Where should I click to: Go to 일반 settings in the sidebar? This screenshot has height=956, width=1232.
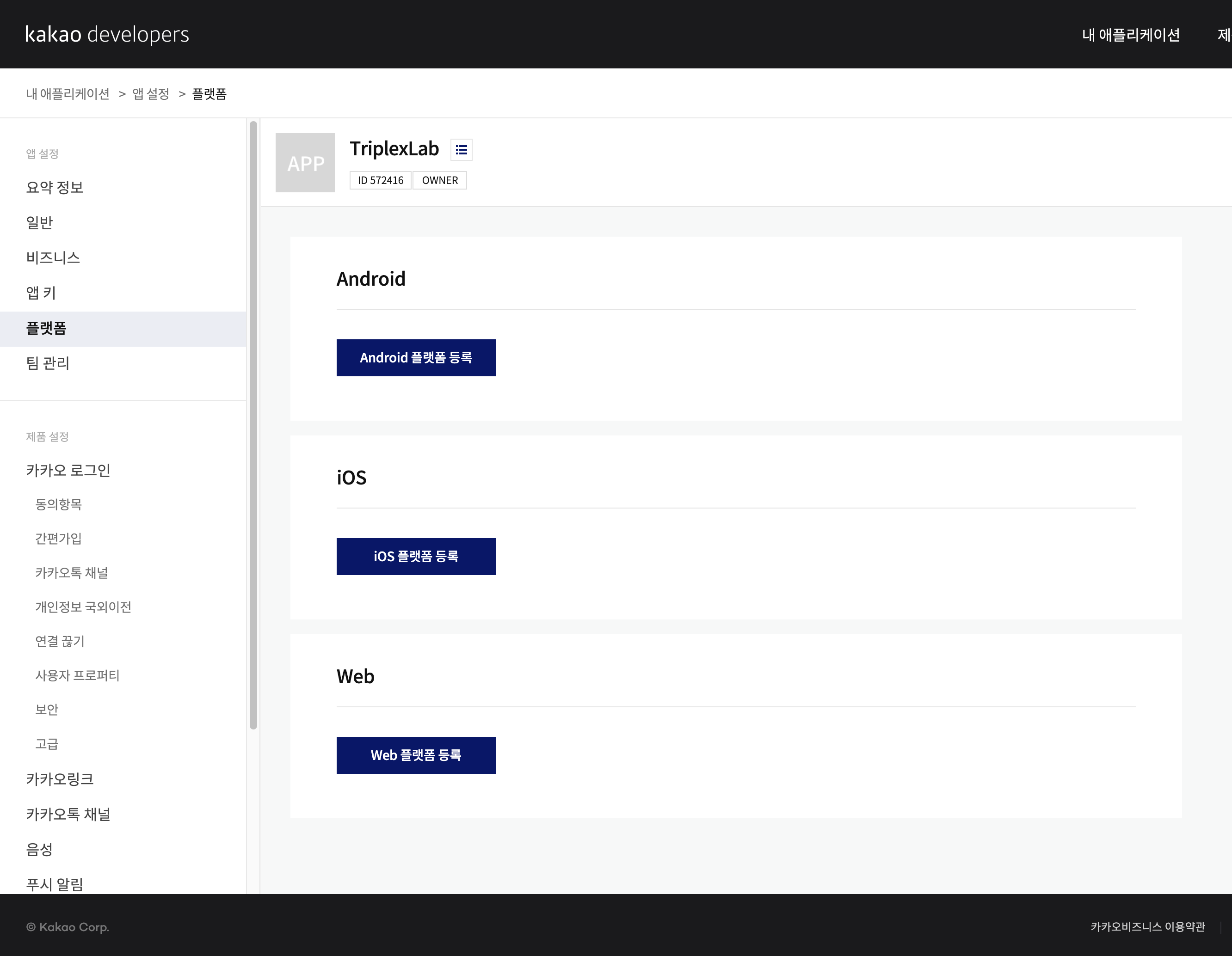click(x=39, y=222)
